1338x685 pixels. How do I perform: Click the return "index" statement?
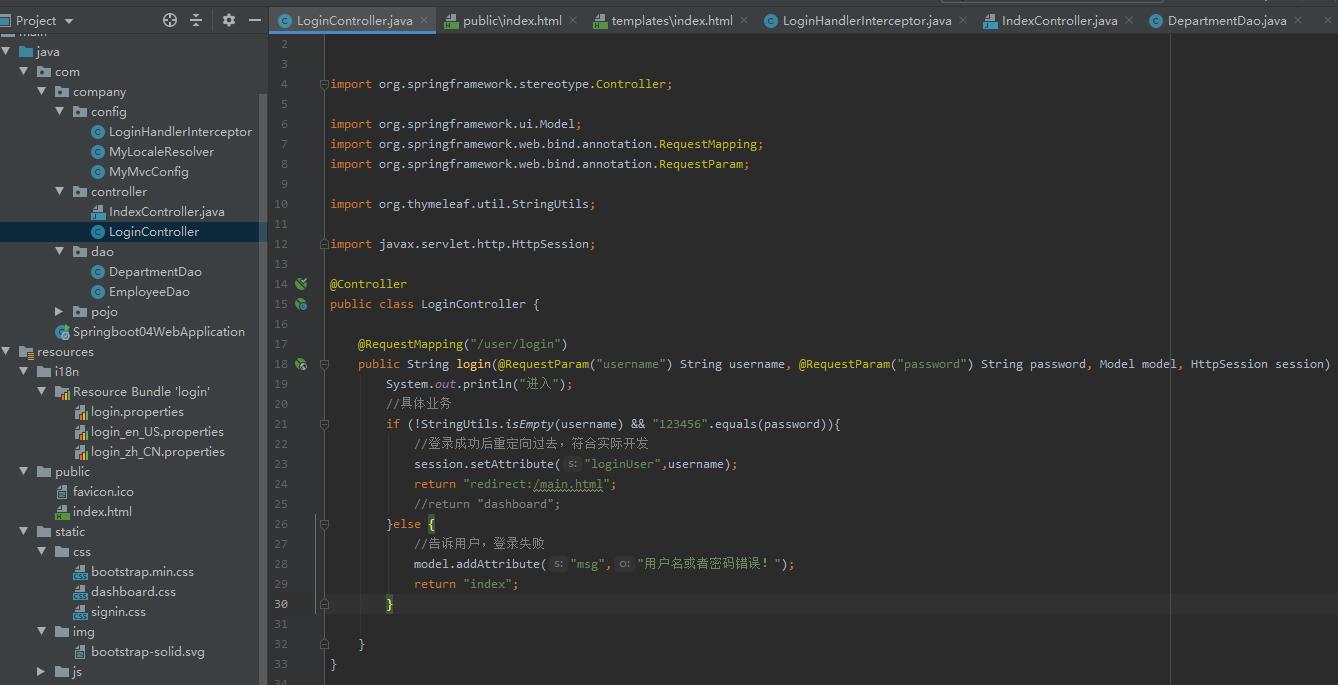[x=467, y=584]
